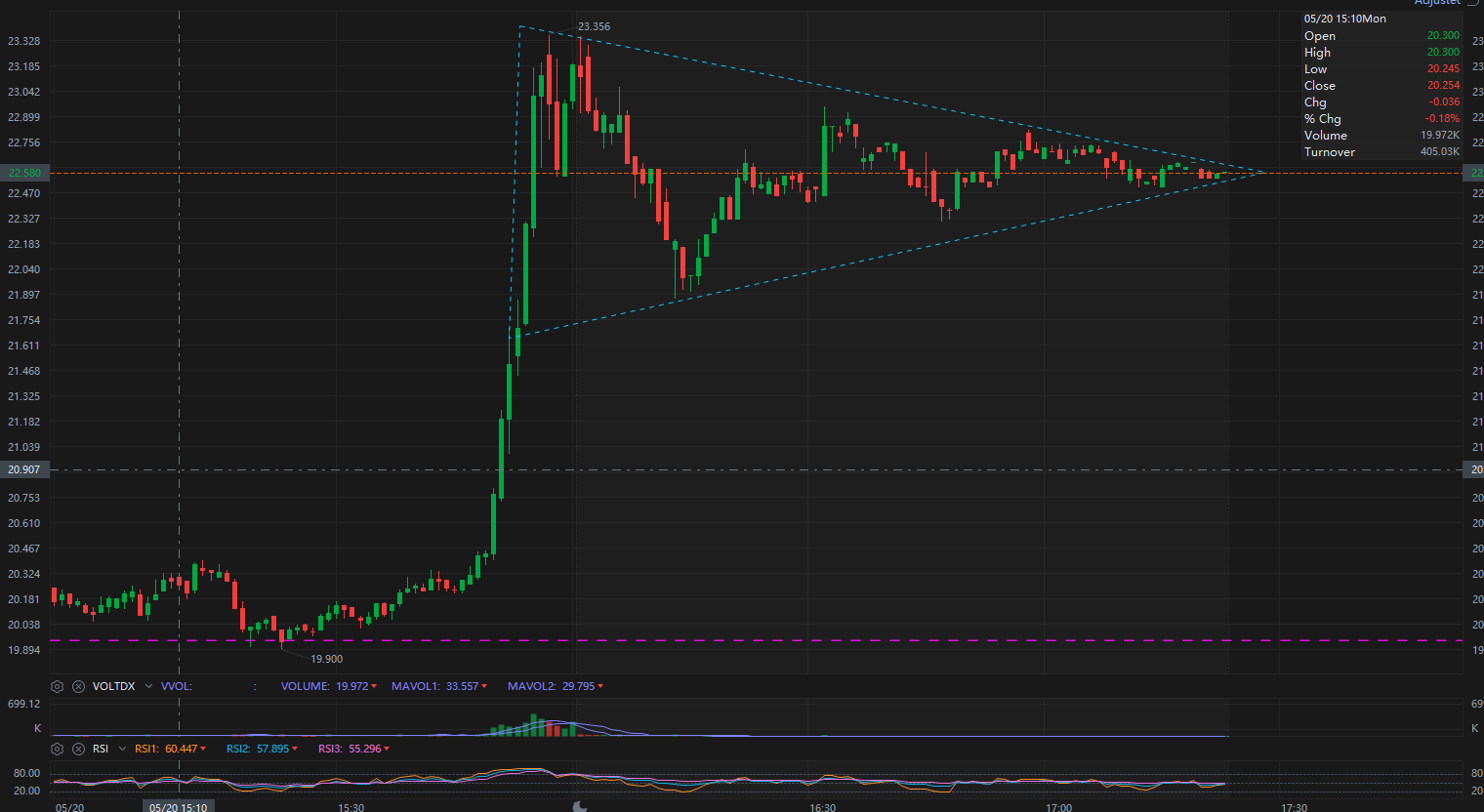Click the 05/20 15:10 crosshair time tag
This screenshot has width=1484, height=812.
[178, 806]
